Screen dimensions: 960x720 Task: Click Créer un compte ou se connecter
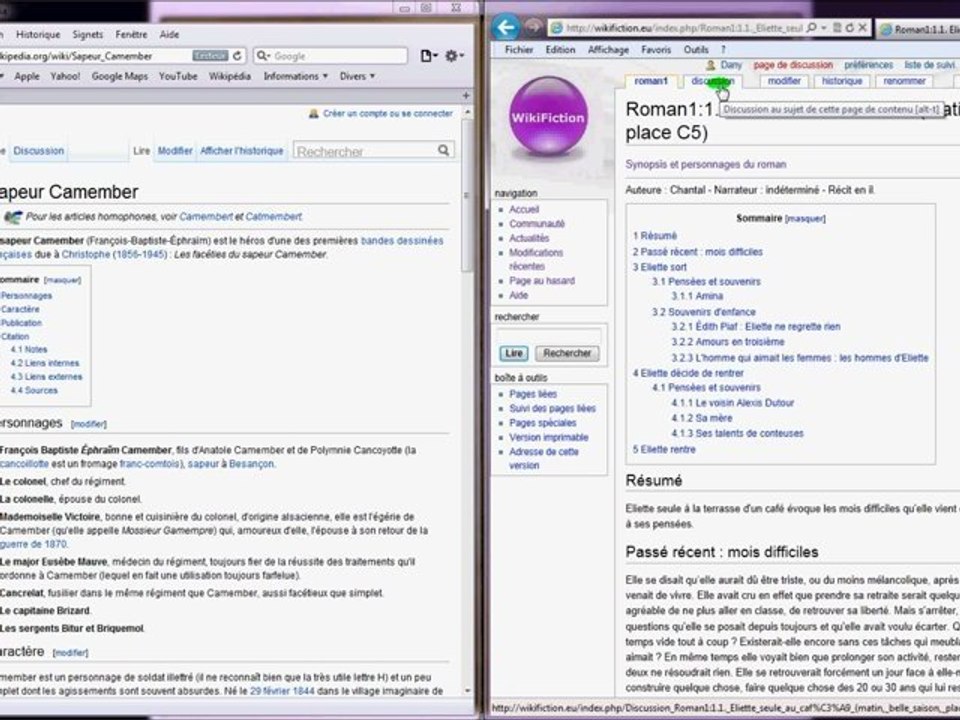[x=388, y=113]
